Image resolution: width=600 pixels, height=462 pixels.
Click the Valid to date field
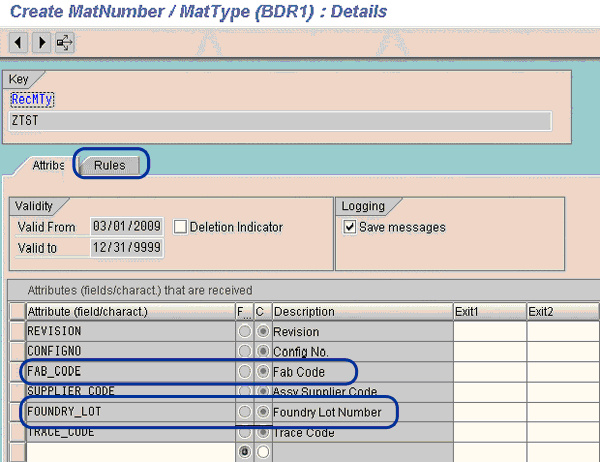click(125, 247)
